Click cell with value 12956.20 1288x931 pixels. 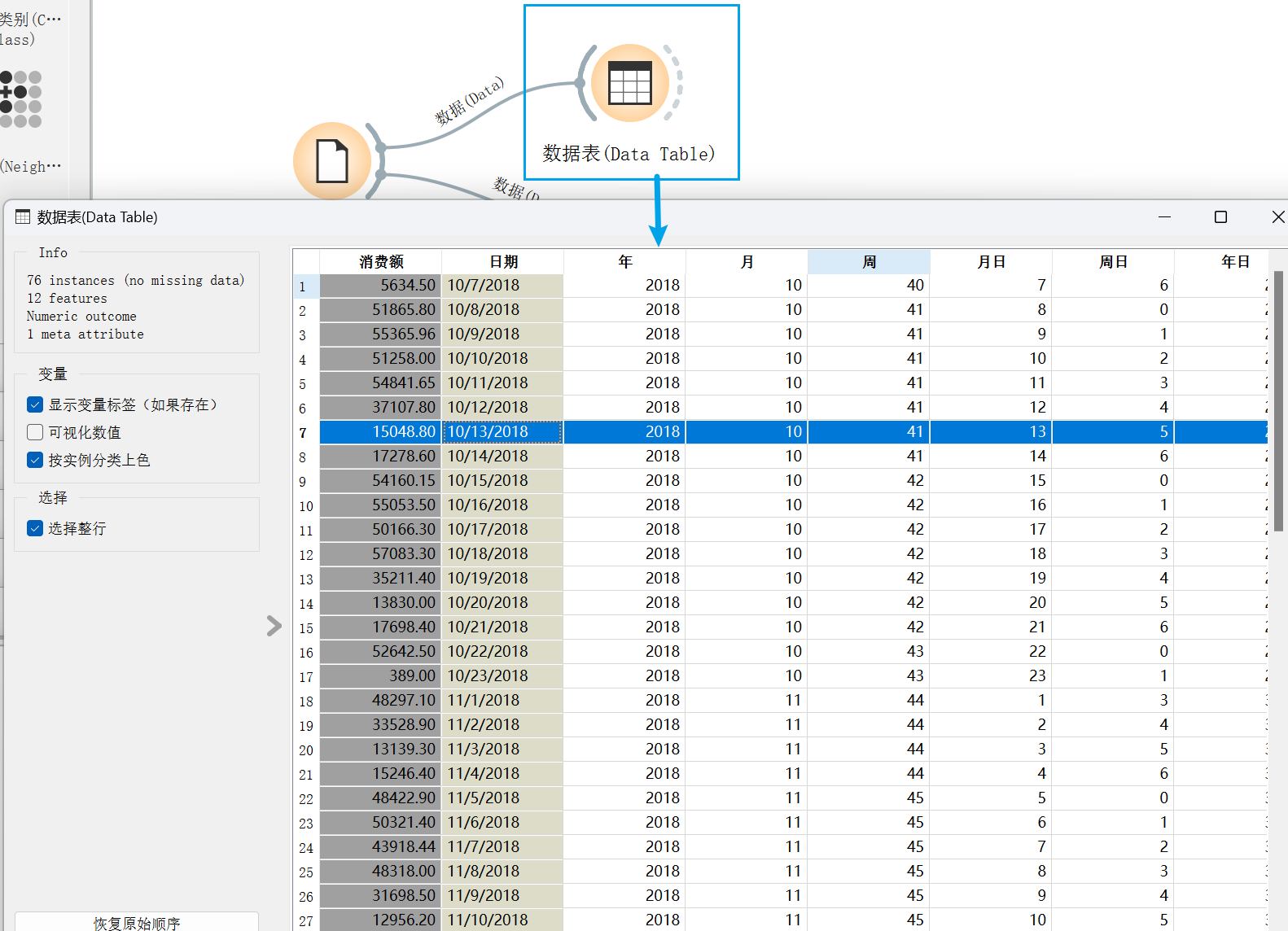[x=381, y=920]
